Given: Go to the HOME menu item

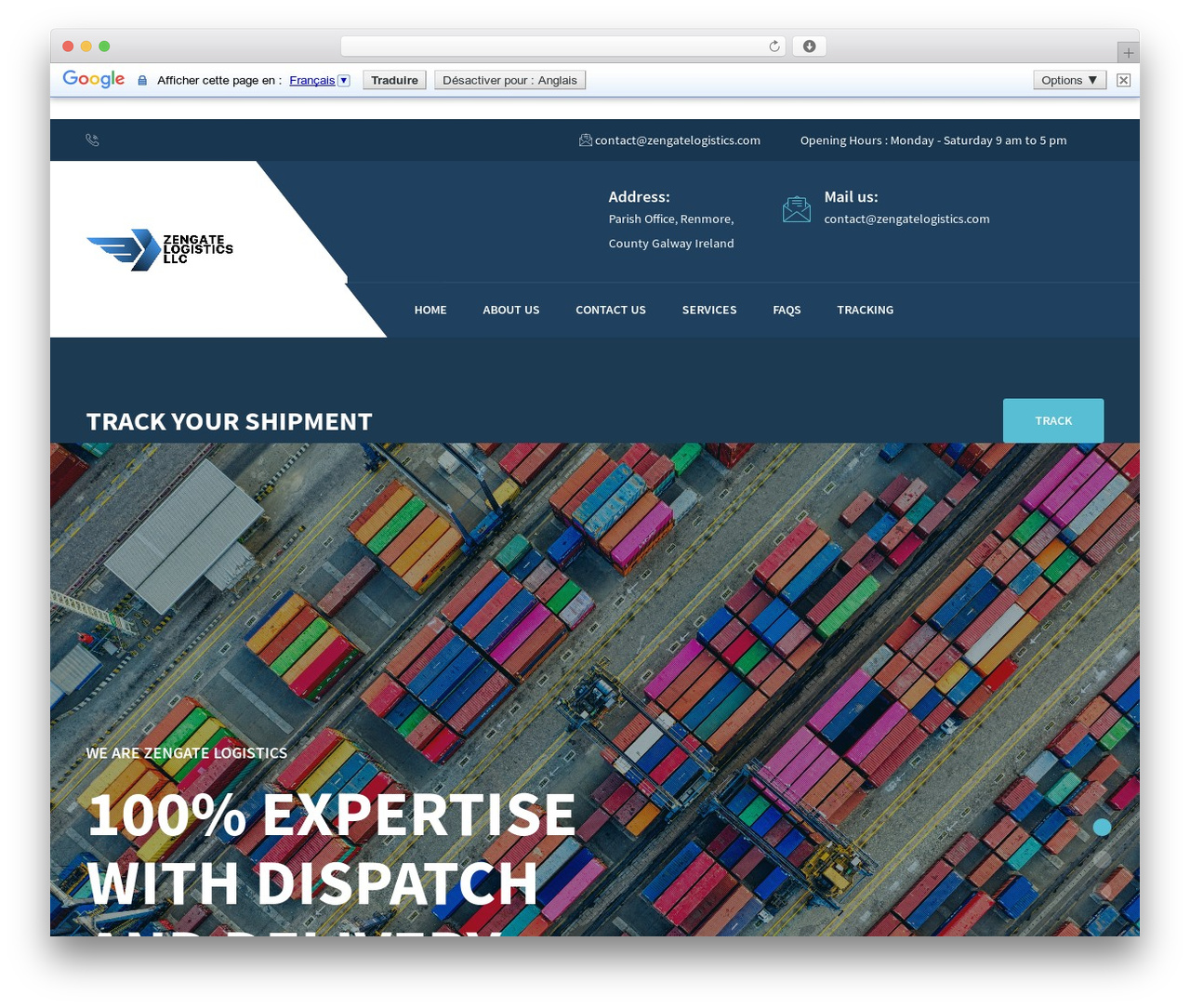Looking at the screenshot, I should pos(430,311).
